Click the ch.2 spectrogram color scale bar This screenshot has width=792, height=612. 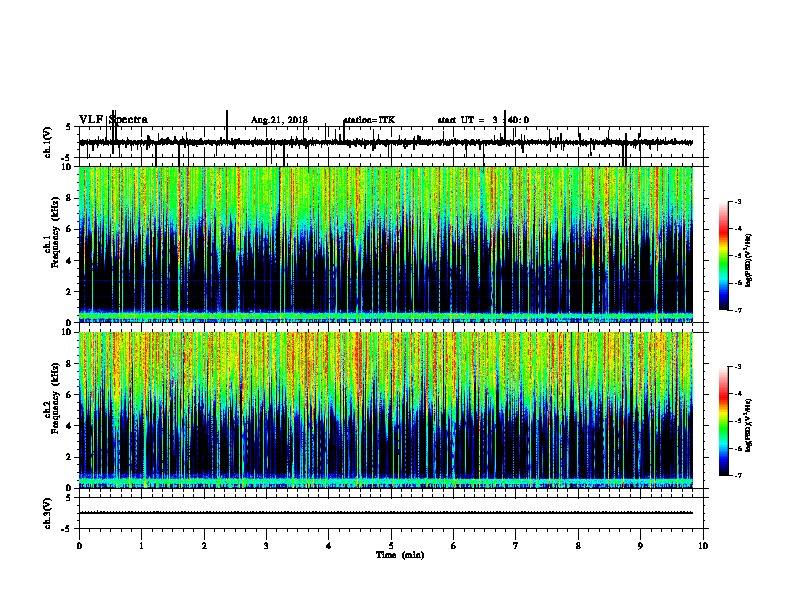(724, 421)
